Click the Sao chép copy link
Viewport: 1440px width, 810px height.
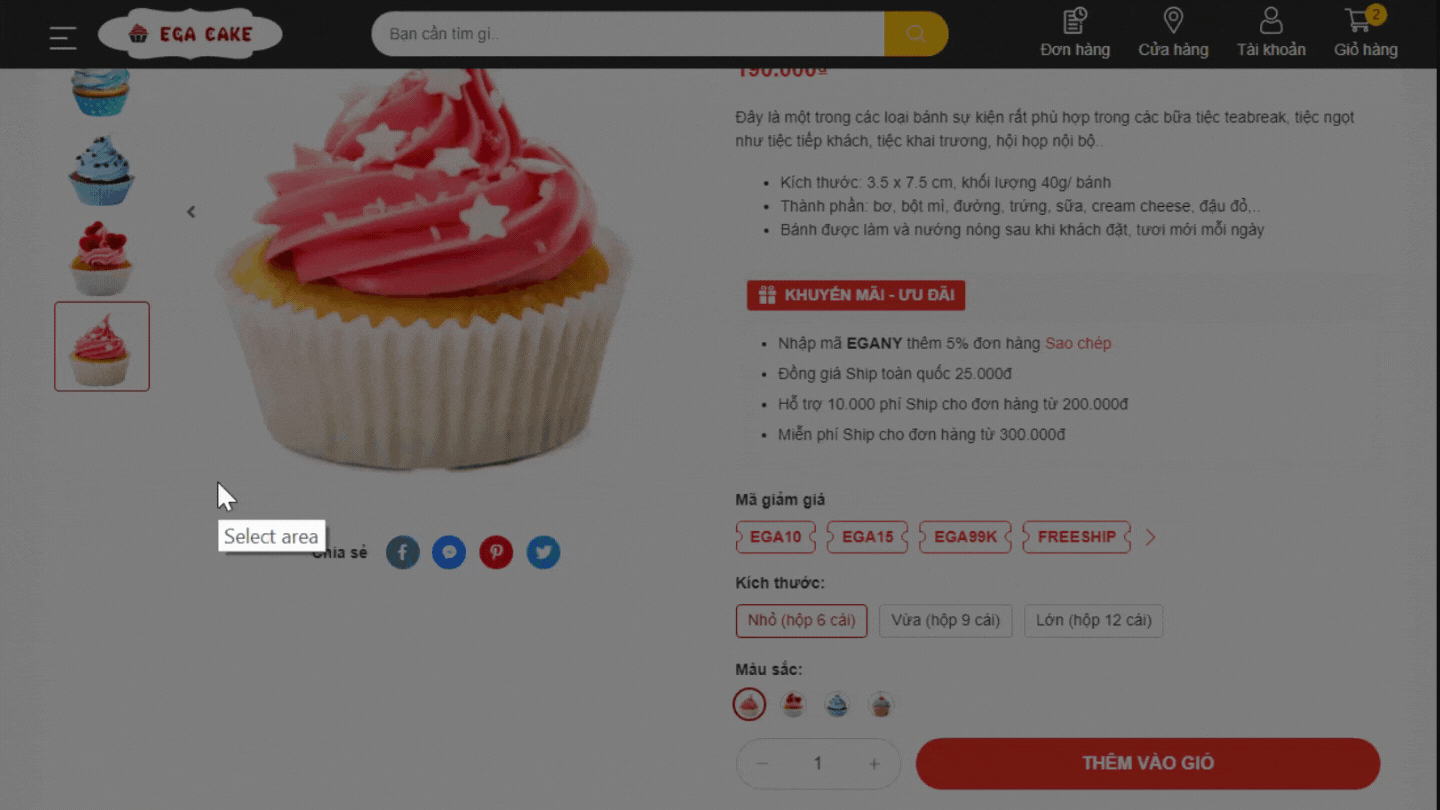(x=1078, y=343)
